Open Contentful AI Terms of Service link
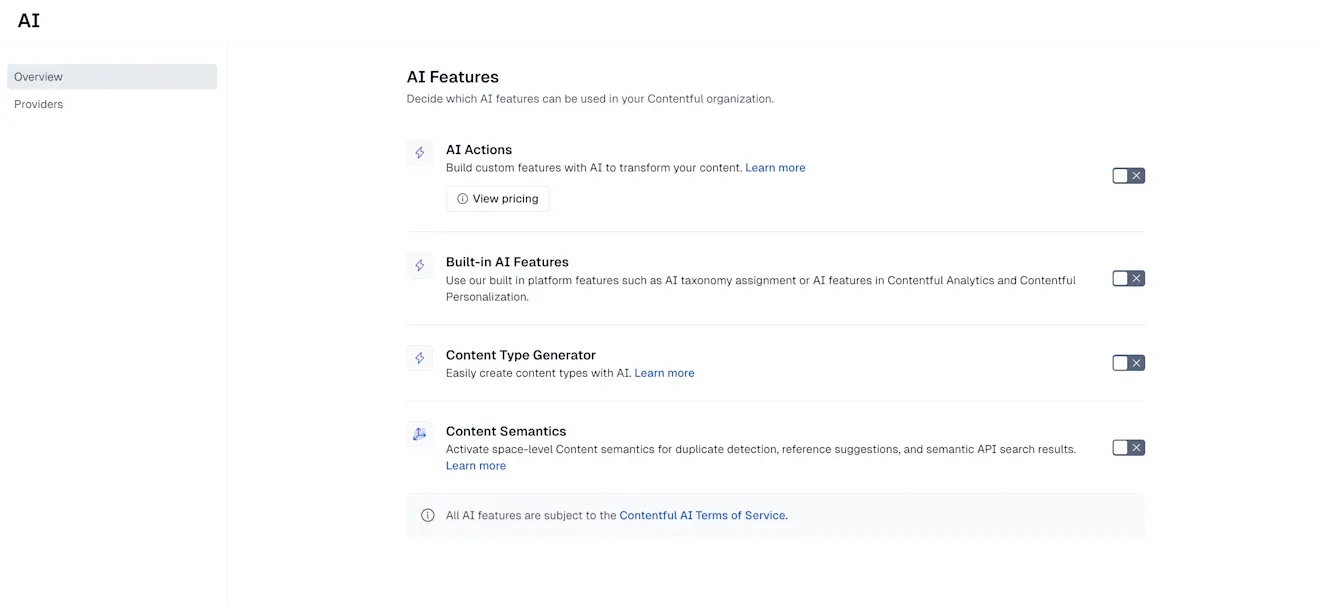1320x606 pixels. 704,516
